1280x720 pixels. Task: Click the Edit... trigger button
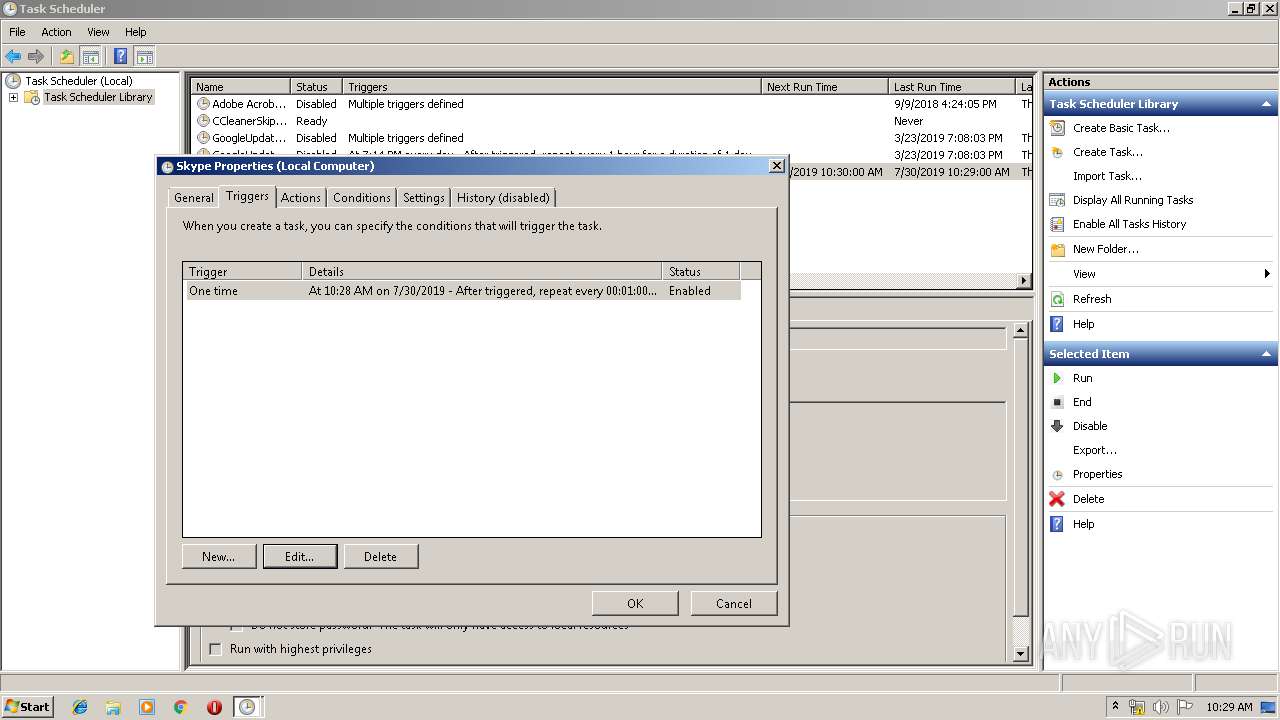tap(300, 557)
